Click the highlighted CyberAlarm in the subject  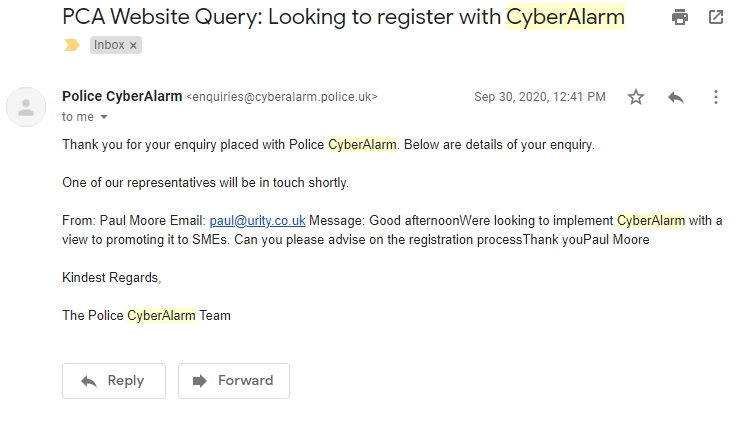(x=565, y=17)
